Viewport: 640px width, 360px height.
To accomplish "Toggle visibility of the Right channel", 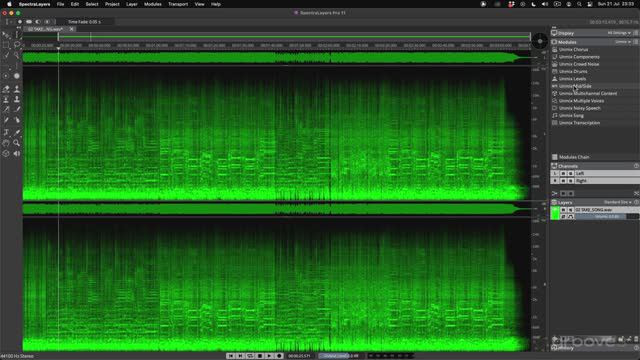I will pos(563,181).
